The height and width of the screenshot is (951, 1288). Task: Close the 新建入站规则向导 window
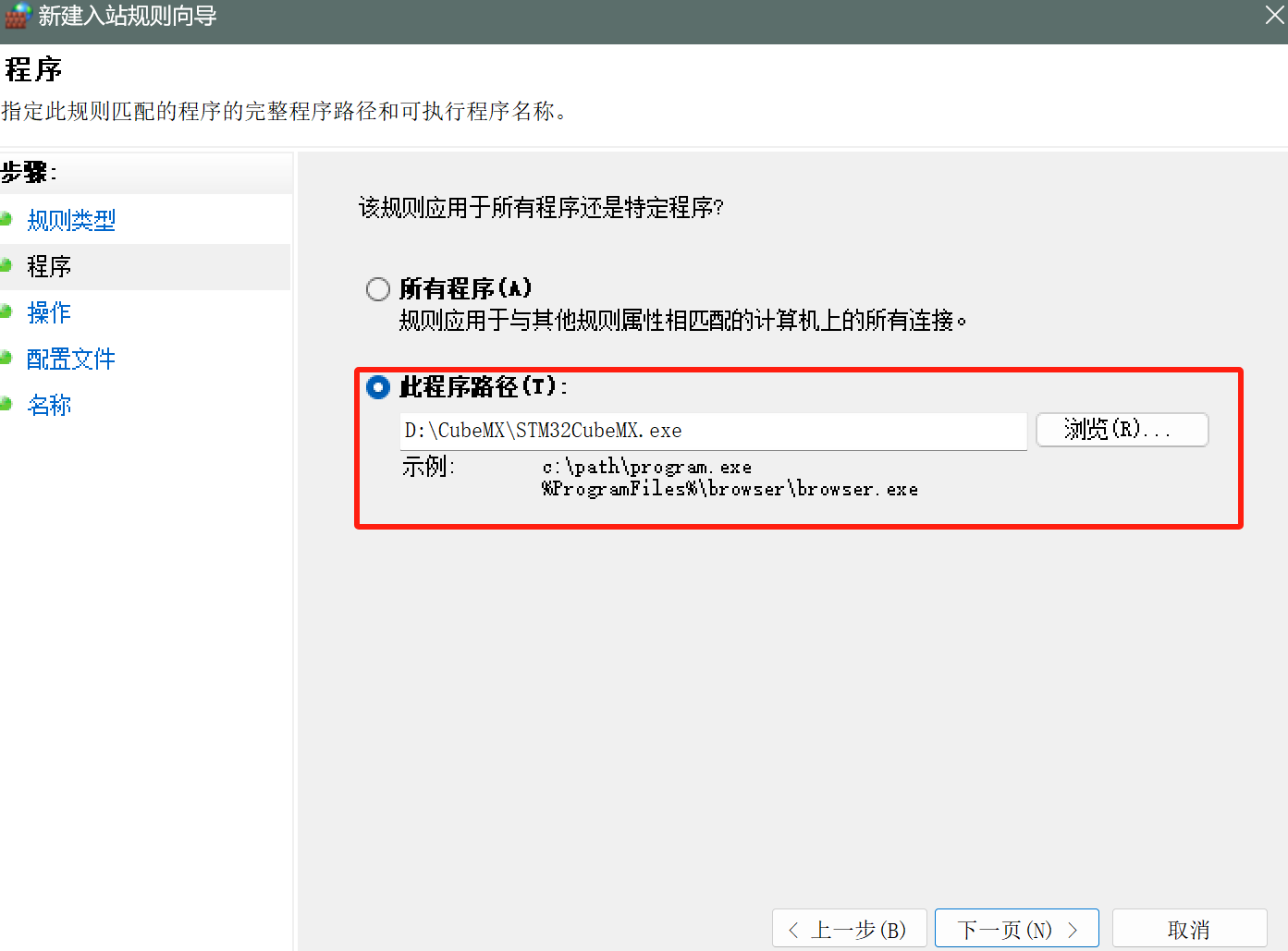(1274, 16)
